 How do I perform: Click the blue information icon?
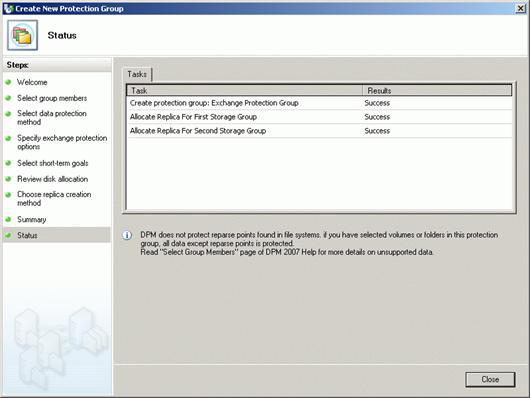tap(127, 235)
